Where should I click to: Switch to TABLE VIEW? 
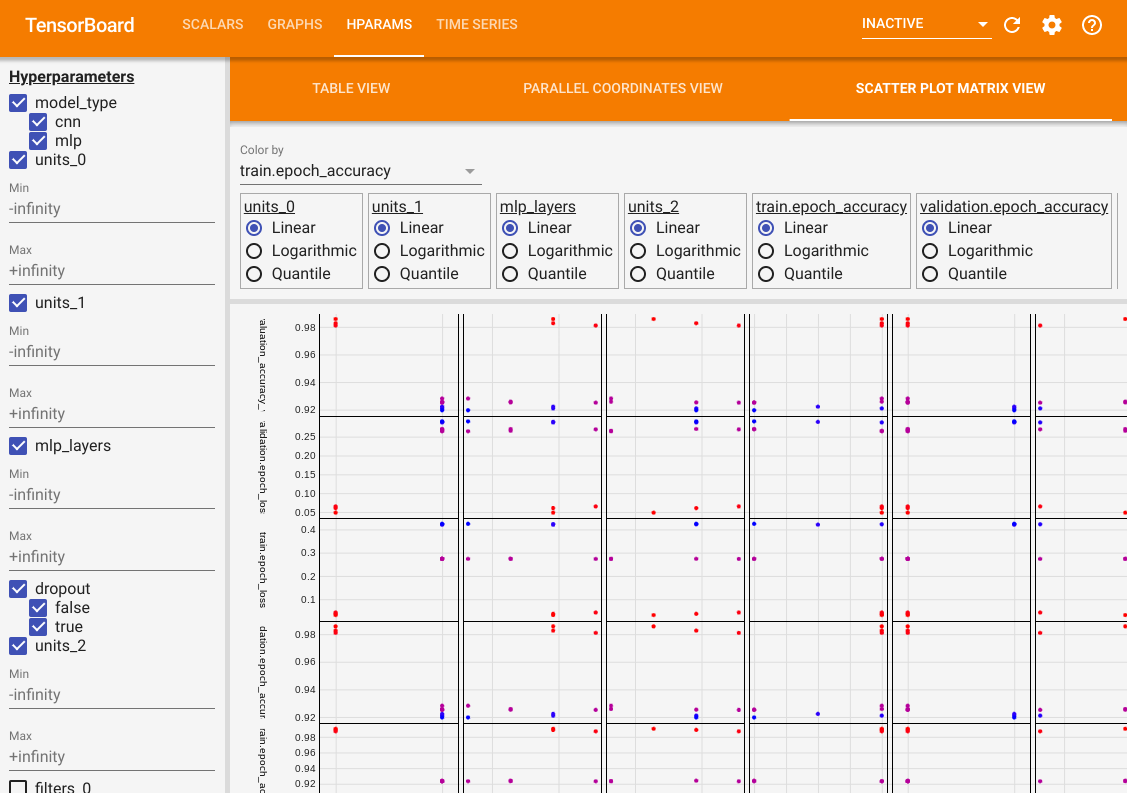pos(351,88)
